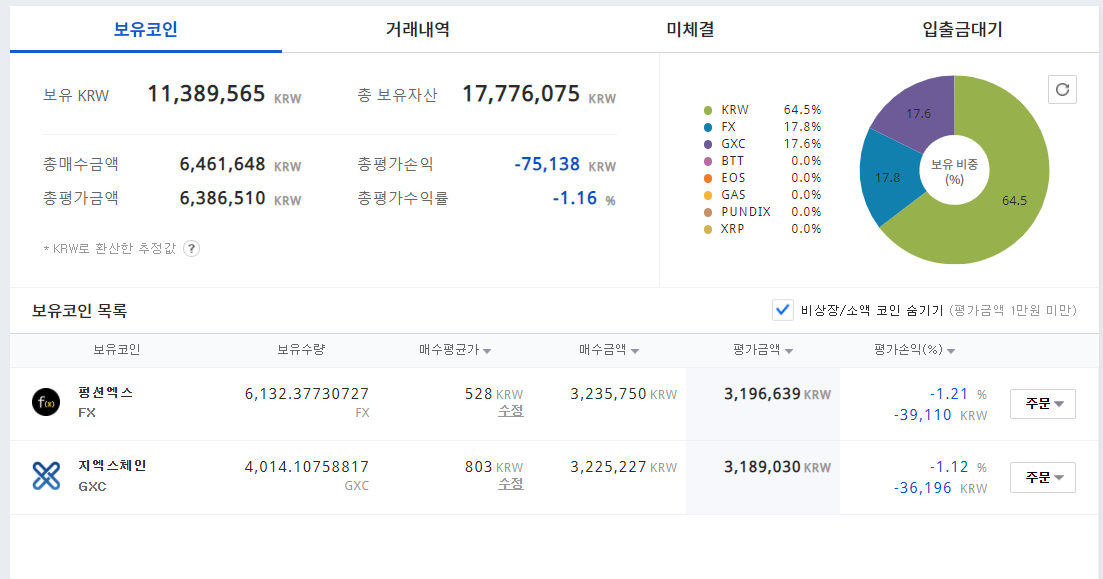Click the 지엑스체인 GXC coin logo
This screenshot has width=1103, height=579.
pos(46,477)
